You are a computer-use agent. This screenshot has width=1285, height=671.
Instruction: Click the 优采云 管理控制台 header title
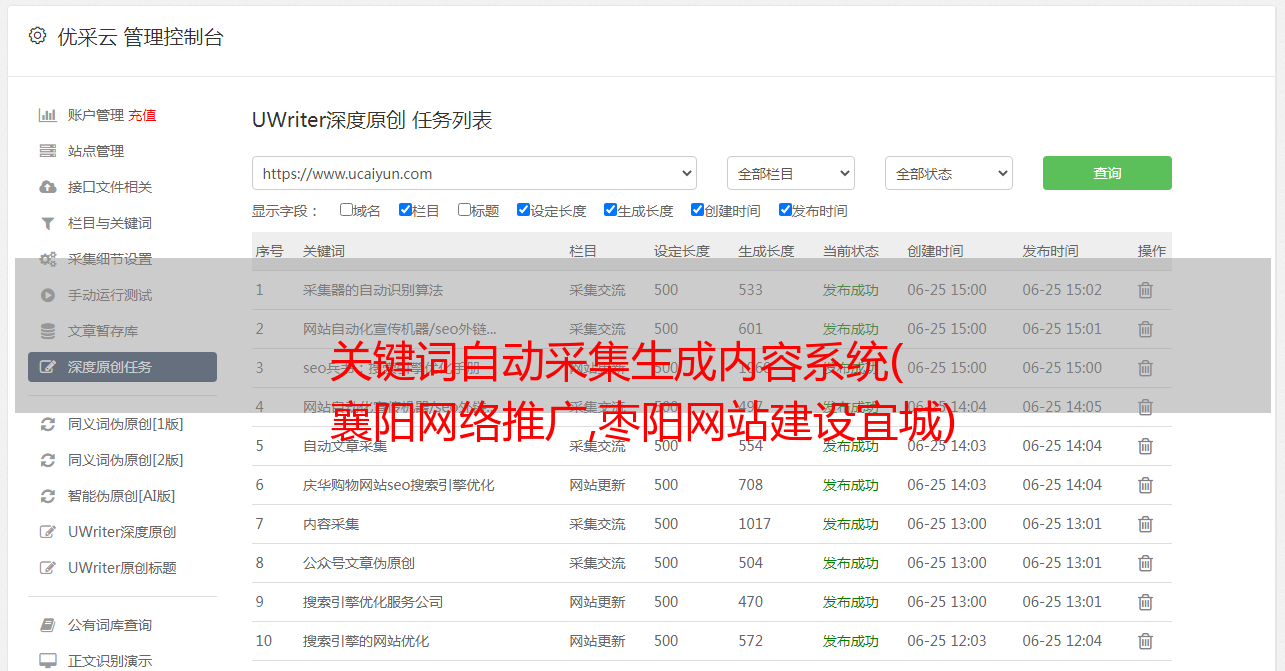coord(140,37)
